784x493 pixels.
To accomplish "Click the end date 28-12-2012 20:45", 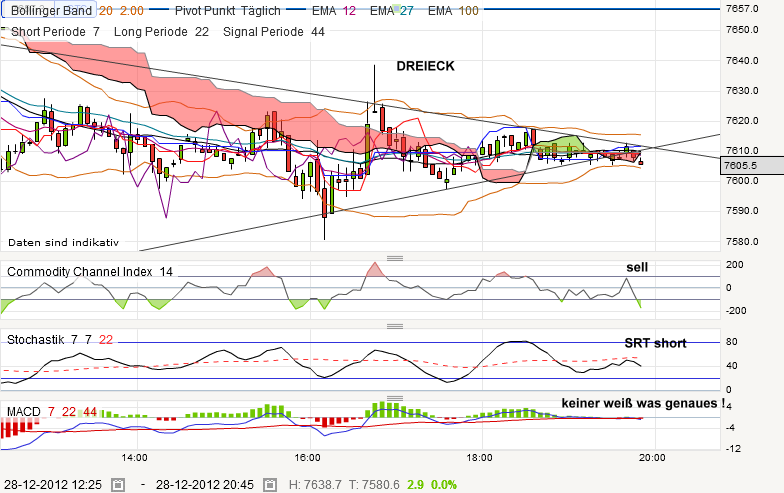I will [204, 484].
